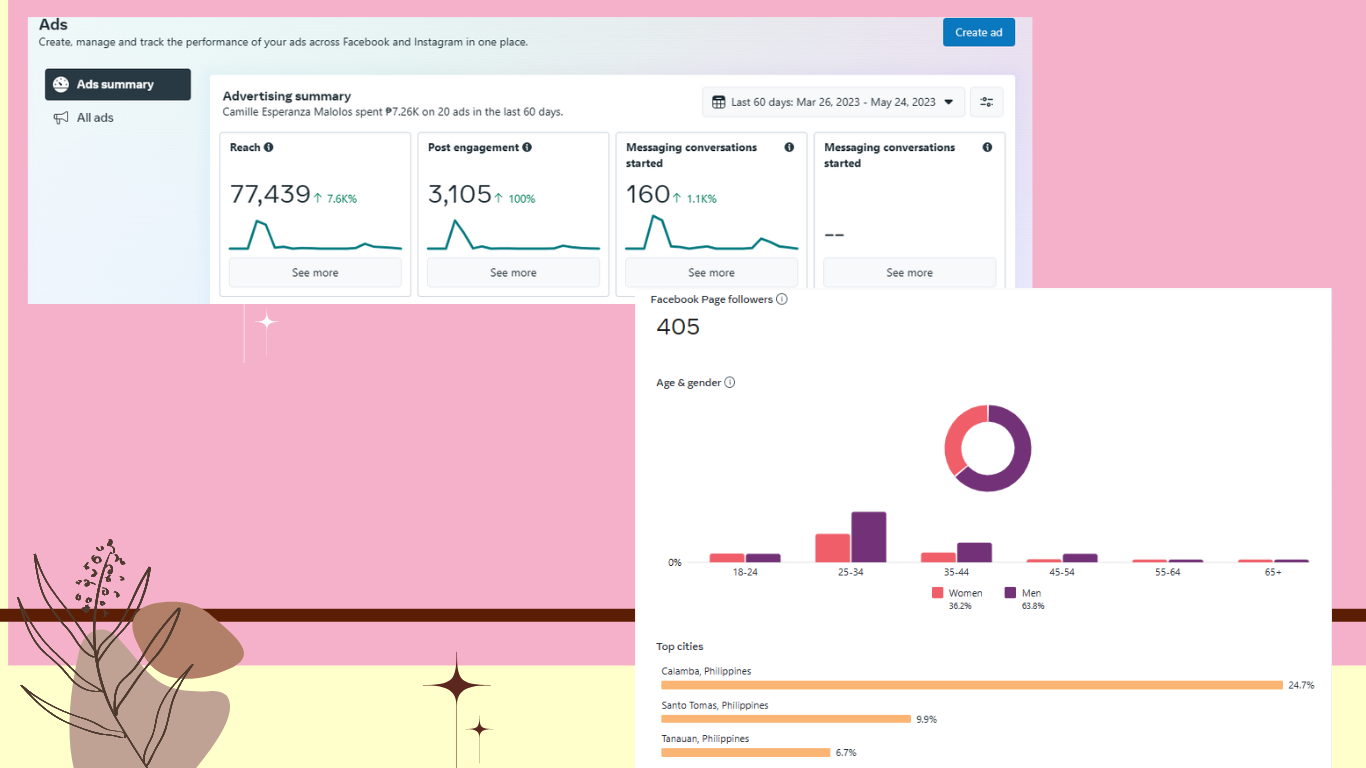Image resolution: width=1366 pixels, height=768 pixels.
Task: Click the Calamba, Philippines city bar
Action: tap(972, 685)
